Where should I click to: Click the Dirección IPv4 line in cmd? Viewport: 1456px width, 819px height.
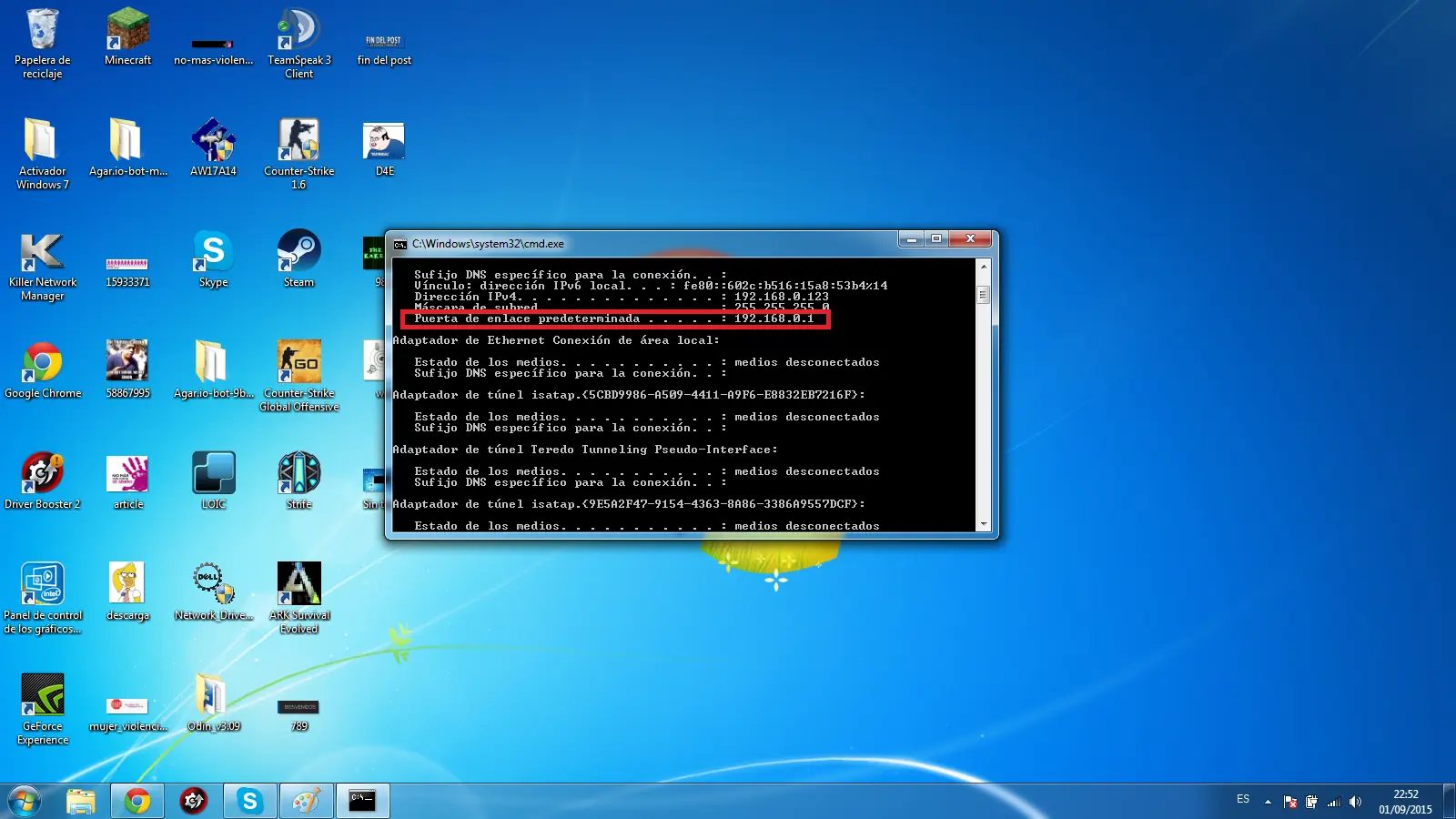tap(622, 297)
